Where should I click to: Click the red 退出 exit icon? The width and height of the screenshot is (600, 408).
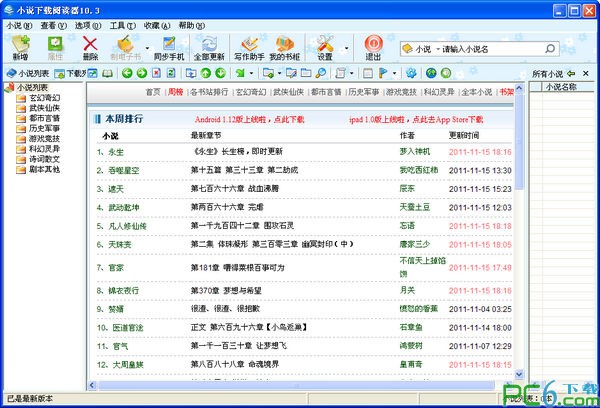point(373,48)
